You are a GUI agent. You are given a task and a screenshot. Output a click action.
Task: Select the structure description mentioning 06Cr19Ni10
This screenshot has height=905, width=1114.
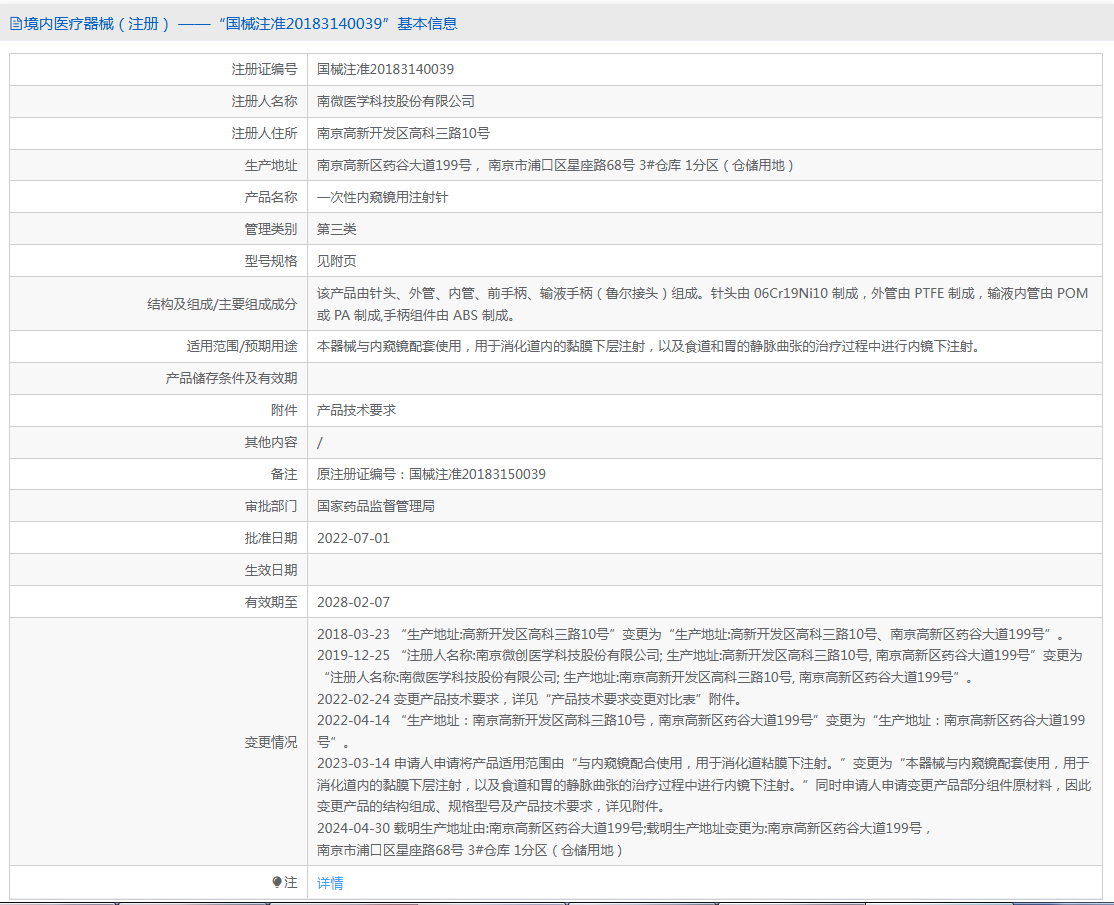tap(703, 304)
